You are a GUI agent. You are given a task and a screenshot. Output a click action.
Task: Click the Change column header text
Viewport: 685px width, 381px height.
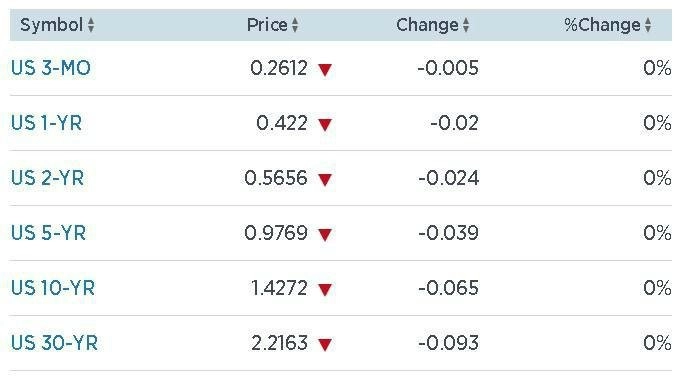pos(427,25)
